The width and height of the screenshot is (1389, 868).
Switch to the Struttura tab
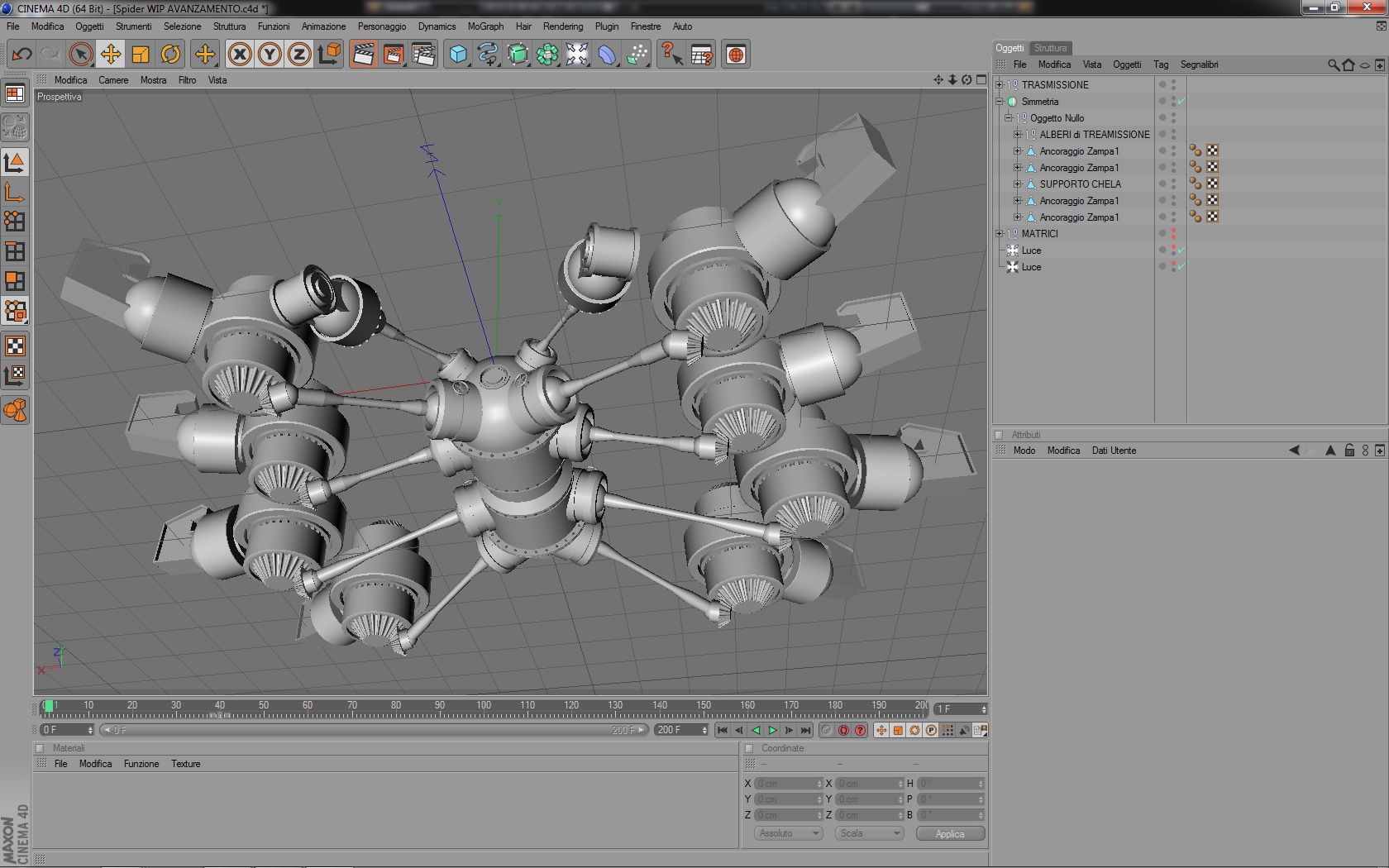tap(1050, 48)
